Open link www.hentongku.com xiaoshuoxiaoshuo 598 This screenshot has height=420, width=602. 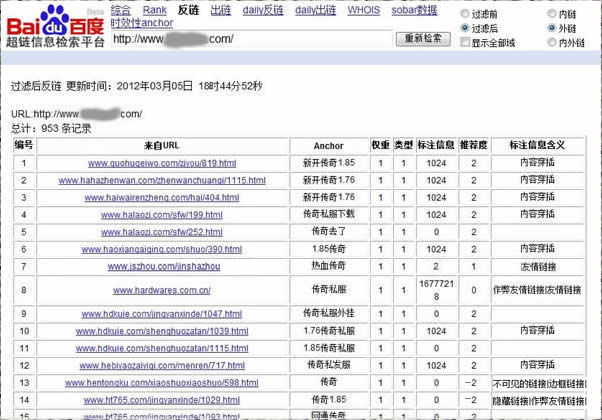162,383
